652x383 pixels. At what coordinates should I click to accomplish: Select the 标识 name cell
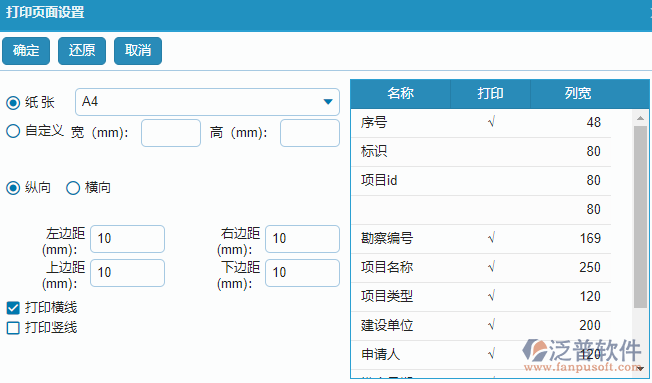tap(400, 152)
